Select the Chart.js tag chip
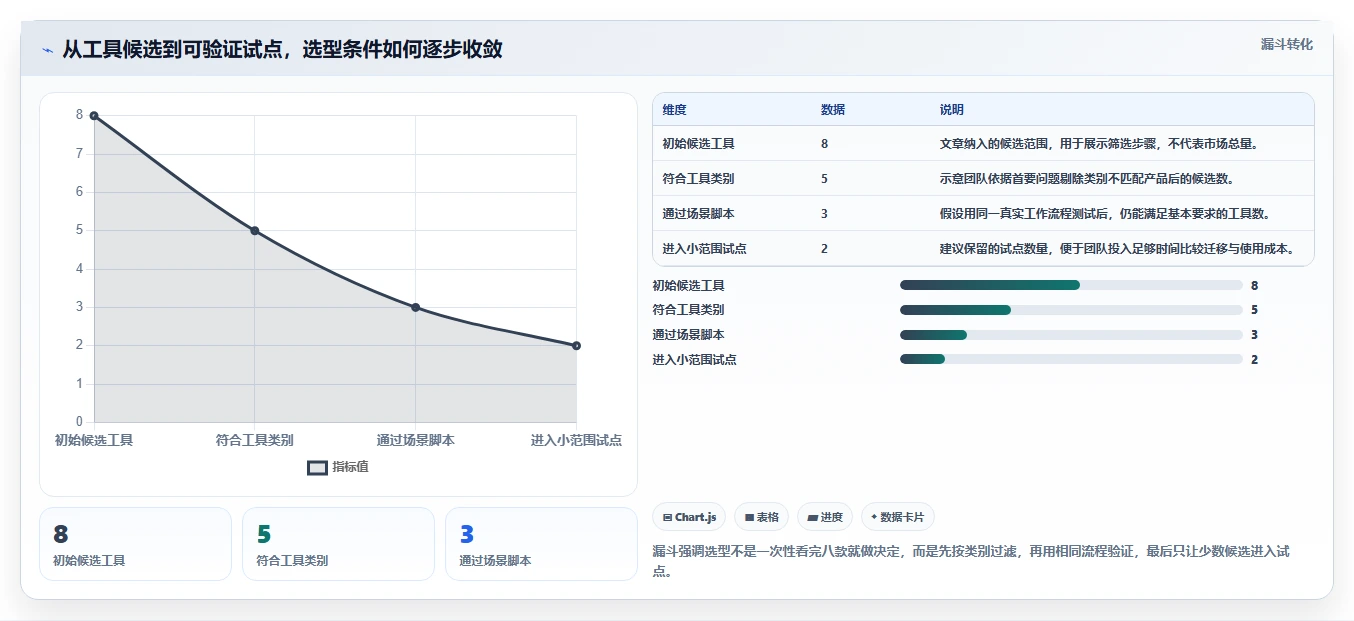Image resolution: width=1354 pixels, height=621 pixels. point(689,517)
